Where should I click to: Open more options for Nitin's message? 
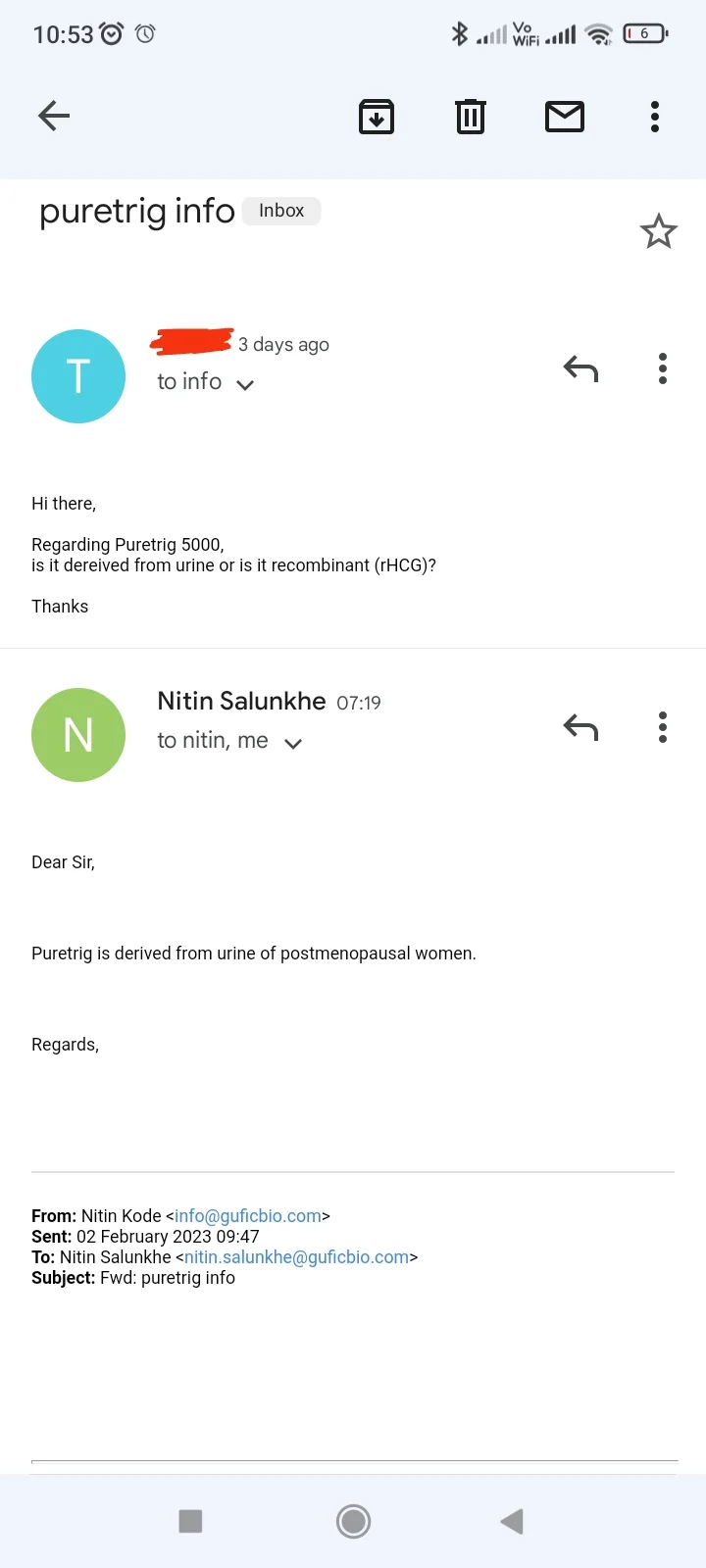(663, 727)
